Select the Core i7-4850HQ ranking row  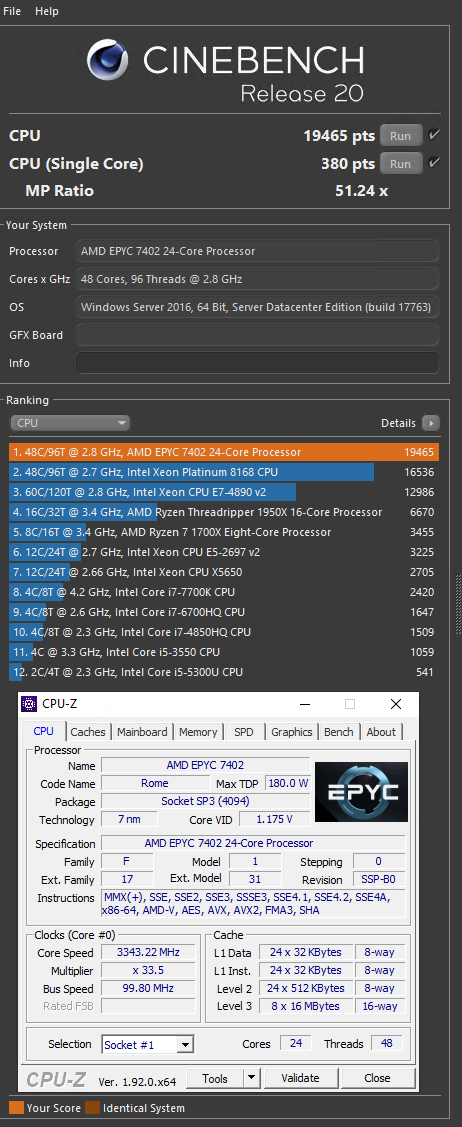tap(223, 632)
